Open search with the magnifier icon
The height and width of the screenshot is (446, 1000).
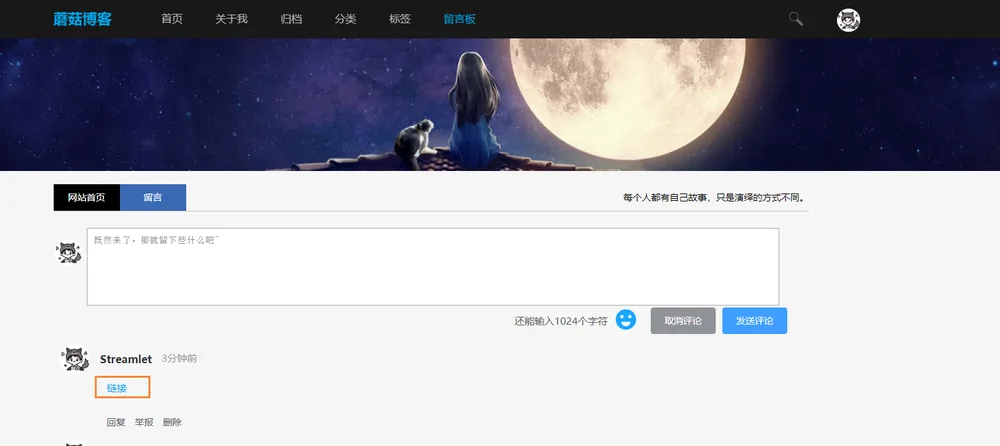(795, 19)
